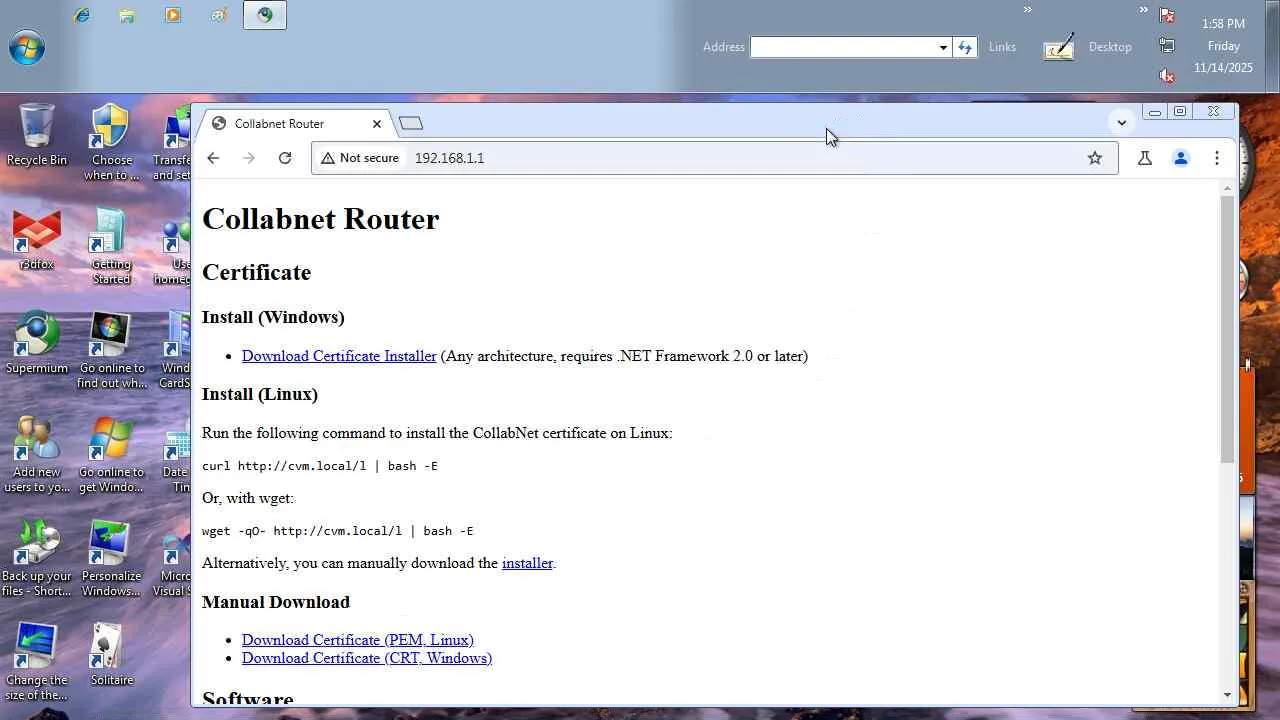The height and width of the screenshot is (720, 1280).
Task: Select 'Add new users to yo...' desktop shortcut
Action: point(37,455)
